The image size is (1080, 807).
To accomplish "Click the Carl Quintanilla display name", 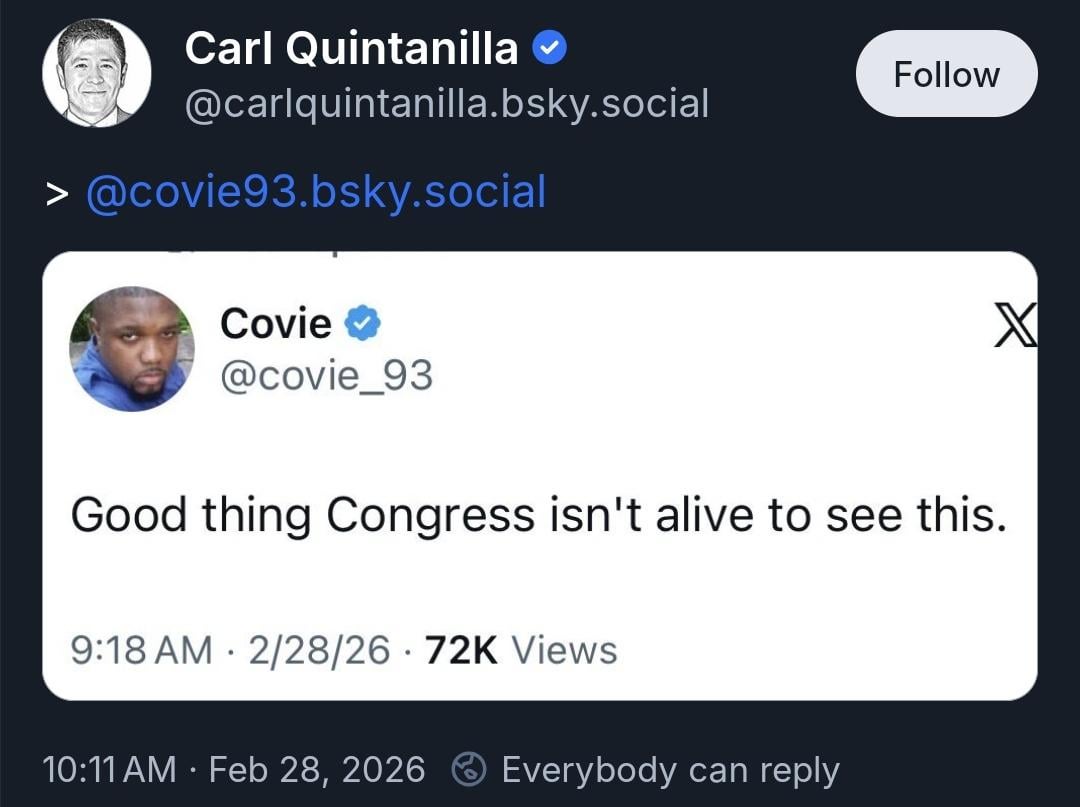I will point(351,48).
